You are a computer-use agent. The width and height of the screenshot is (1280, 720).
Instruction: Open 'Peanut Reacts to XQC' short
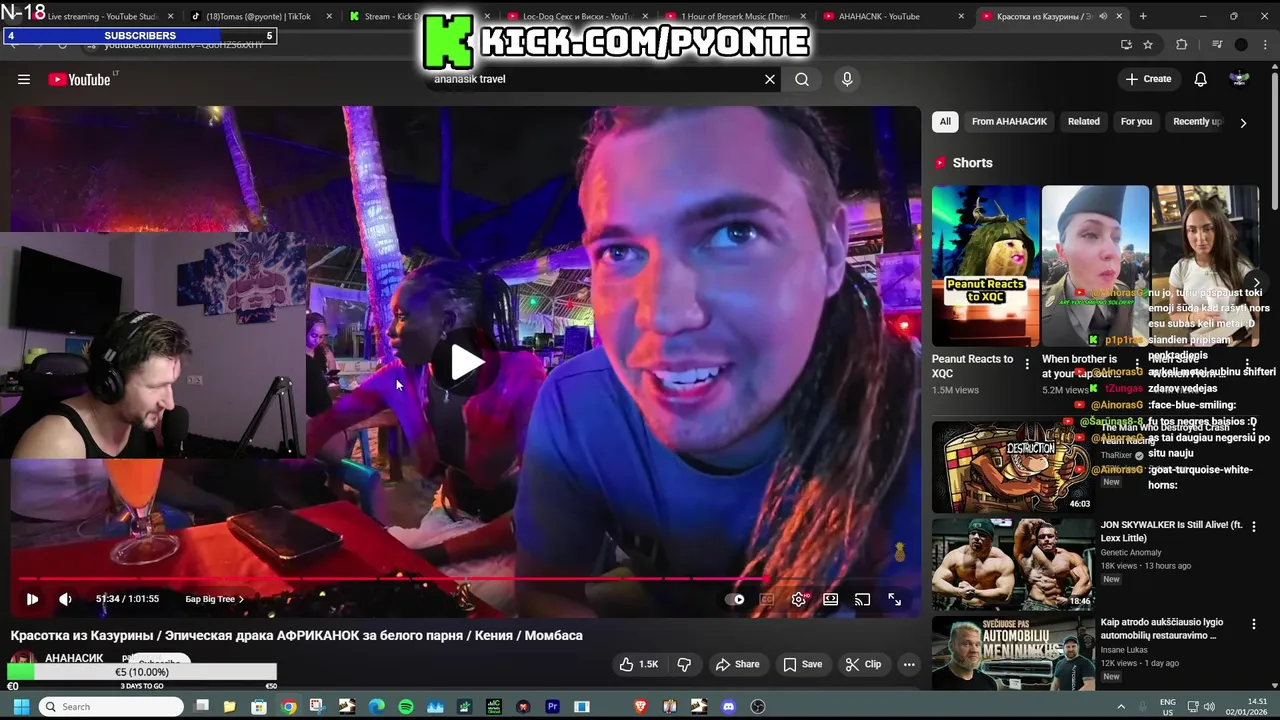[985, 266]
